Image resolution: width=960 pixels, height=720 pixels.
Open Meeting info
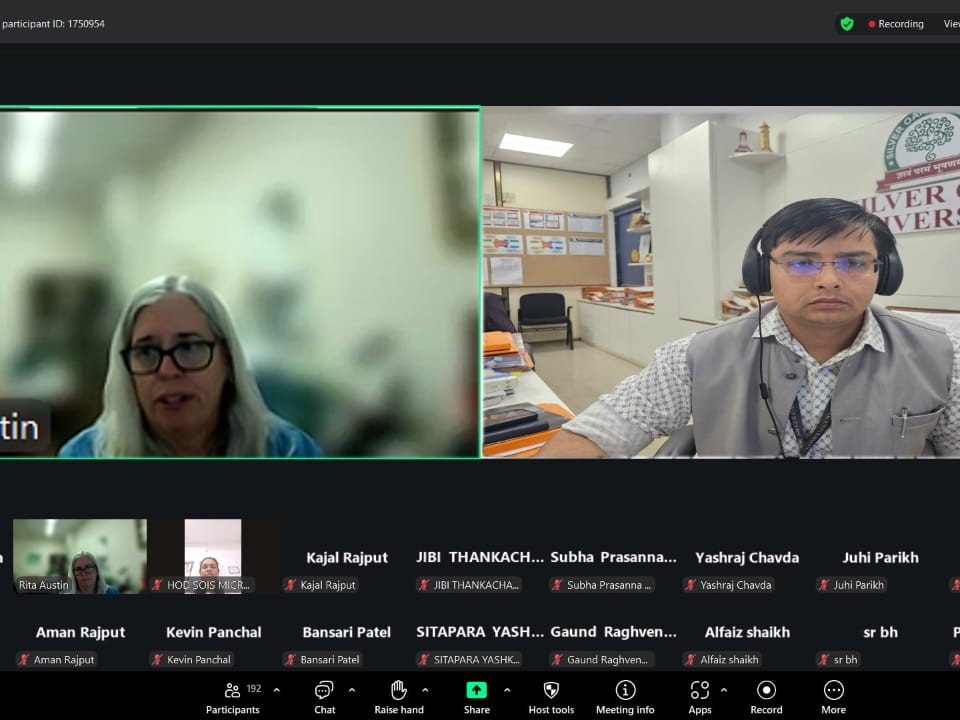625,691
